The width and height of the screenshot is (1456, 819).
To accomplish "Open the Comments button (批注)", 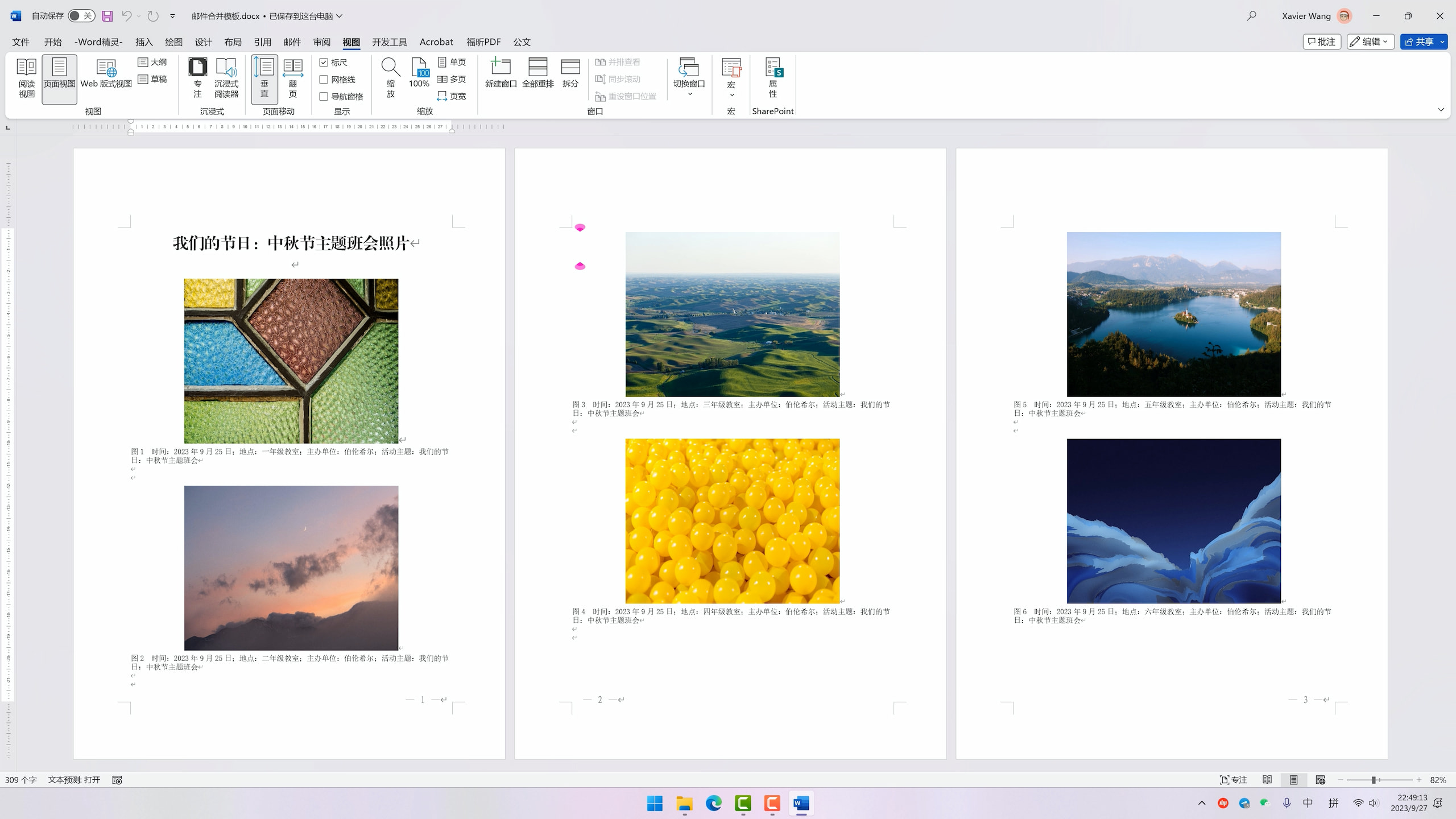I will (x=1322, y=42).
